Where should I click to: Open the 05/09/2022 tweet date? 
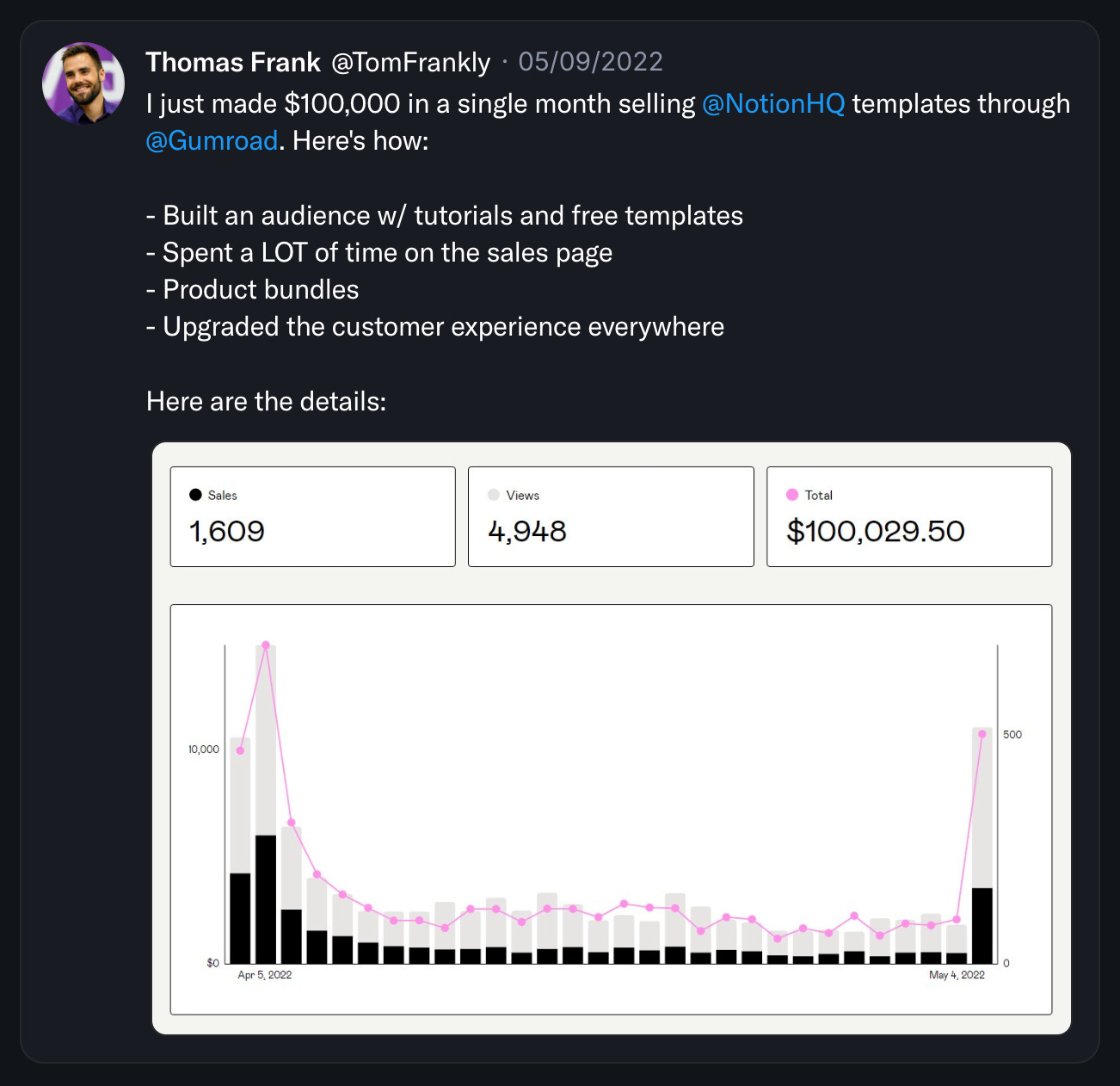tap(590, 62)
